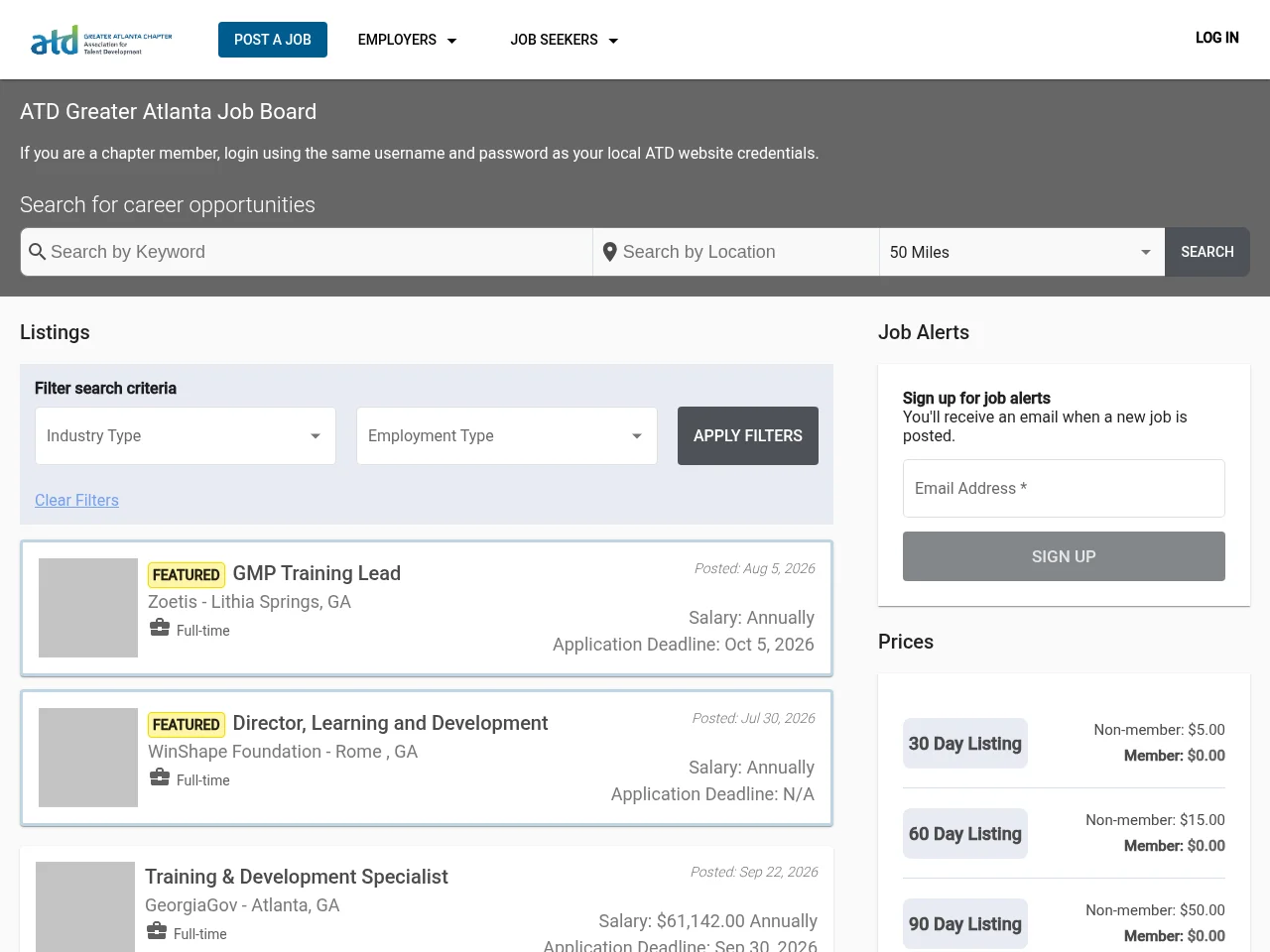Click the 'Job Alerts' heading

[x=924, y=332]
